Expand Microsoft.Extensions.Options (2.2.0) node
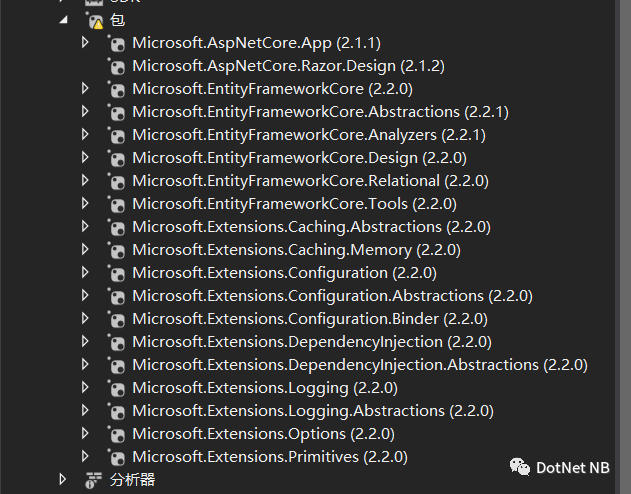The width and height of the screenshot is (631, 494). tap(85, 433)
